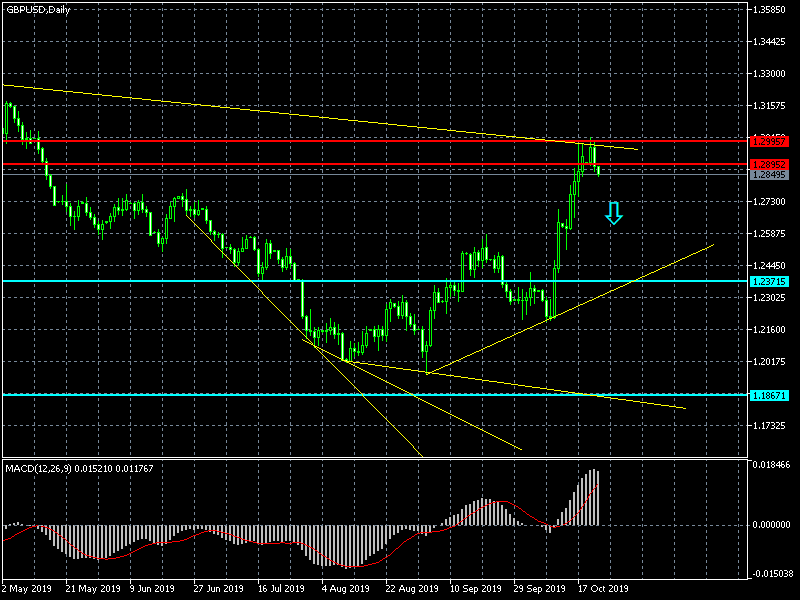Click the 1.27300 price scale label
This screenshot has height=600, width=800.
(769, 202)
